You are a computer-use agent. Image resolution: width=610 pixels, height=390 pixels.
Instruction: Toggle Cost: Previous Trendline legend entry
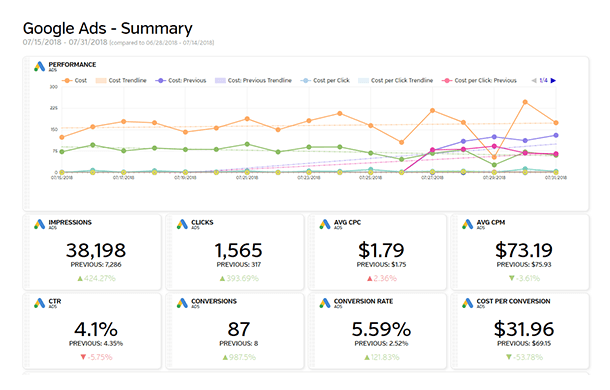(x=253, y=81)
